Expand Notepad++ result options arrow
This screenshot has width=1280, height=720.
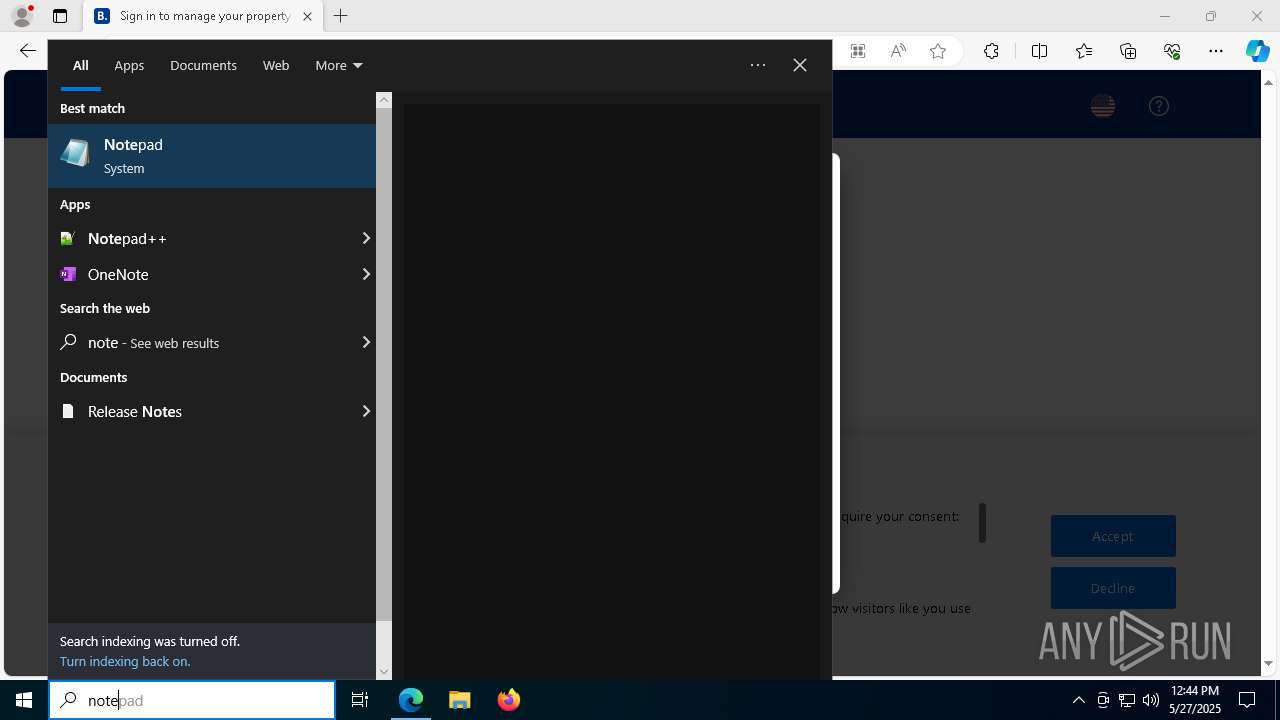point(366,238)
